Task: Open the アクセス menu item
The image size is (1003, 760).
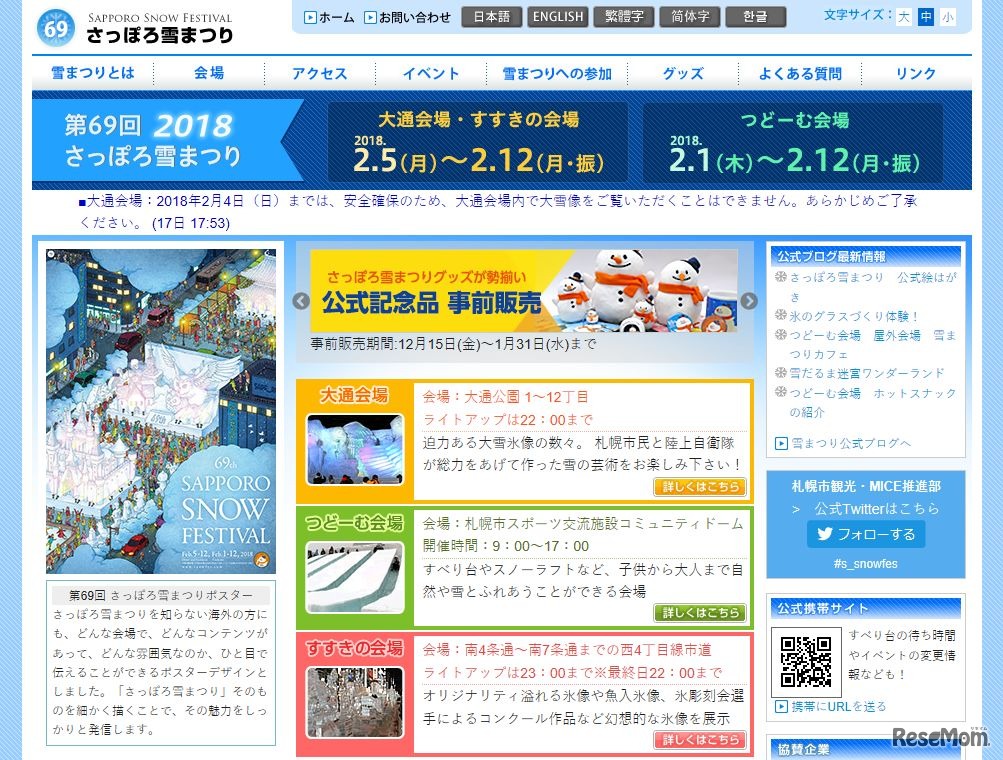Action: point(319,73)
